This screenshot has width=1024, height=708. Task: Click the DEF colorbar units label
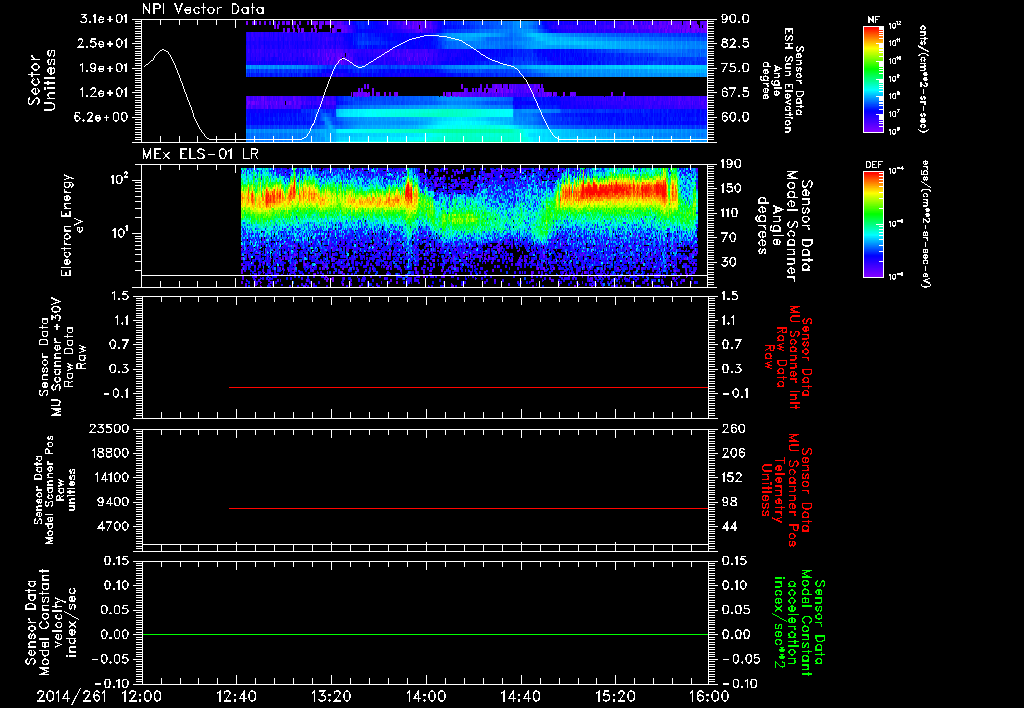[925, 224]
